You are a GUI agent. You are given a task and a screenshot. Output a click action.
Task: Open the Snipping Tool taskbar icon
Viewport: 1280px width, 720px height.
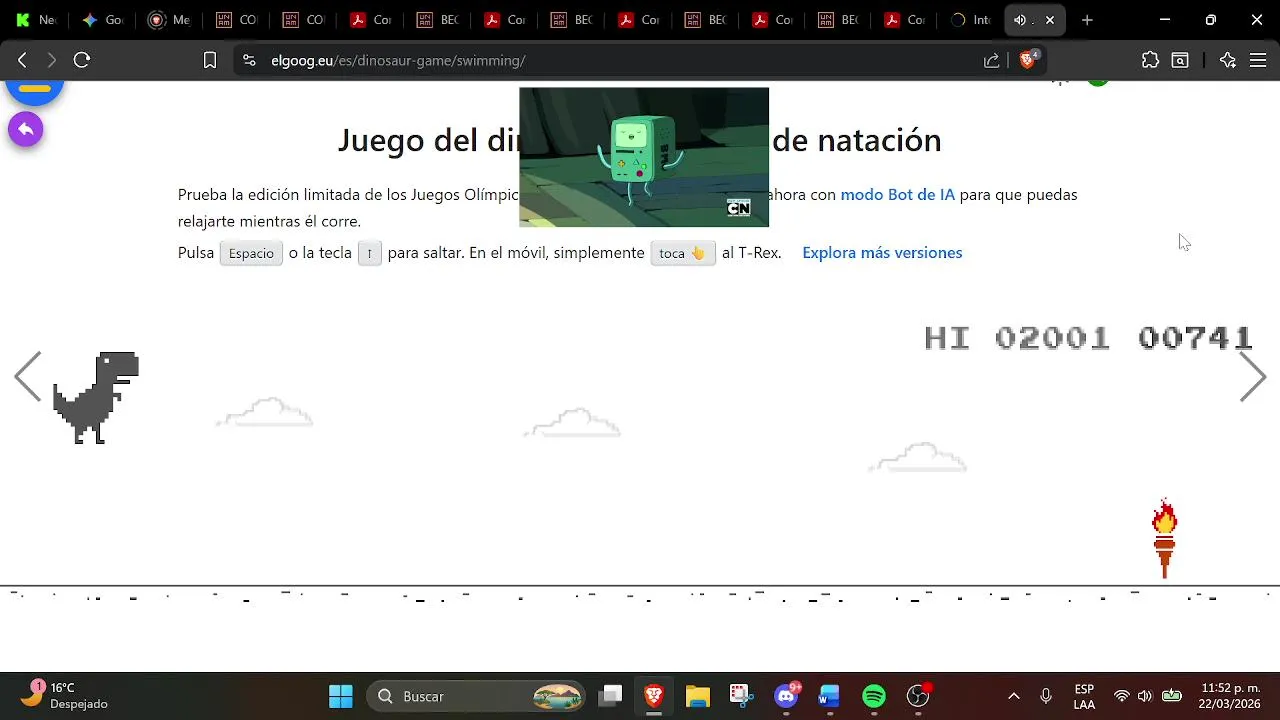pyautogui.click(x=740, y=696)
